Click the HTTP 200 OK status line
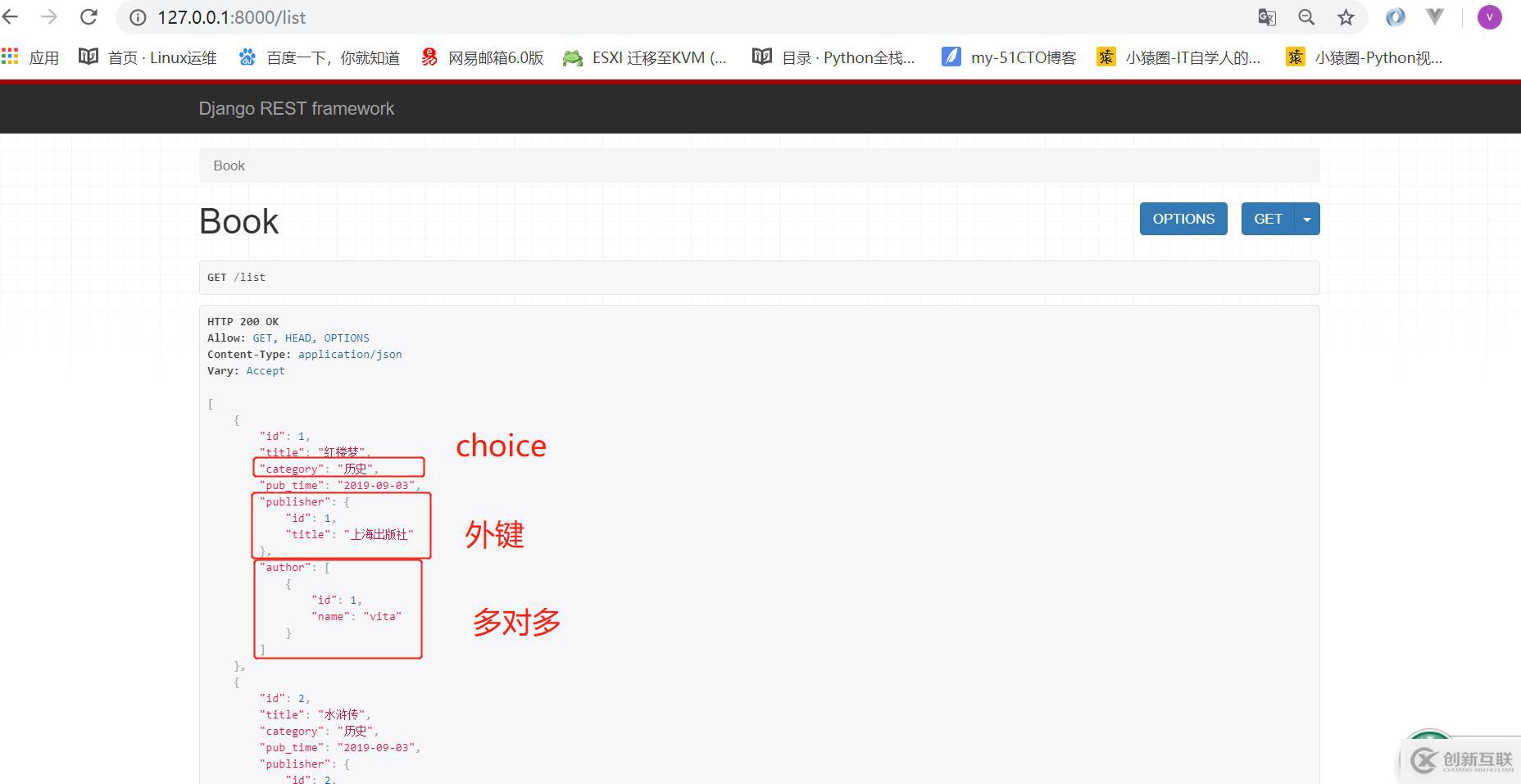The image size is (1521, 784). (243, 322)
